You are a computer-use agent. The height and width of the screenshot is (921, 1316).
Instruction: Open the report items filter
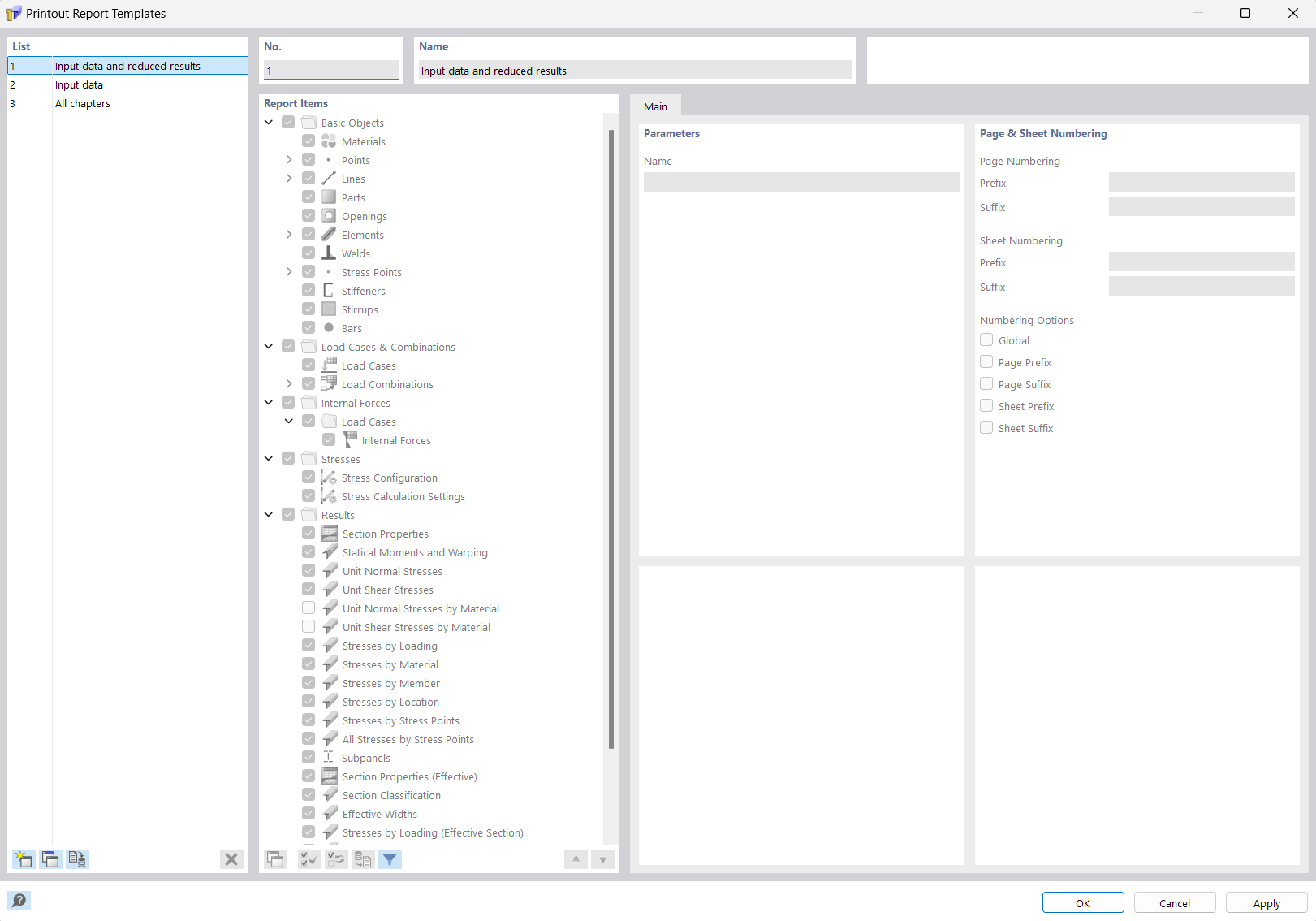click(390, 858)
